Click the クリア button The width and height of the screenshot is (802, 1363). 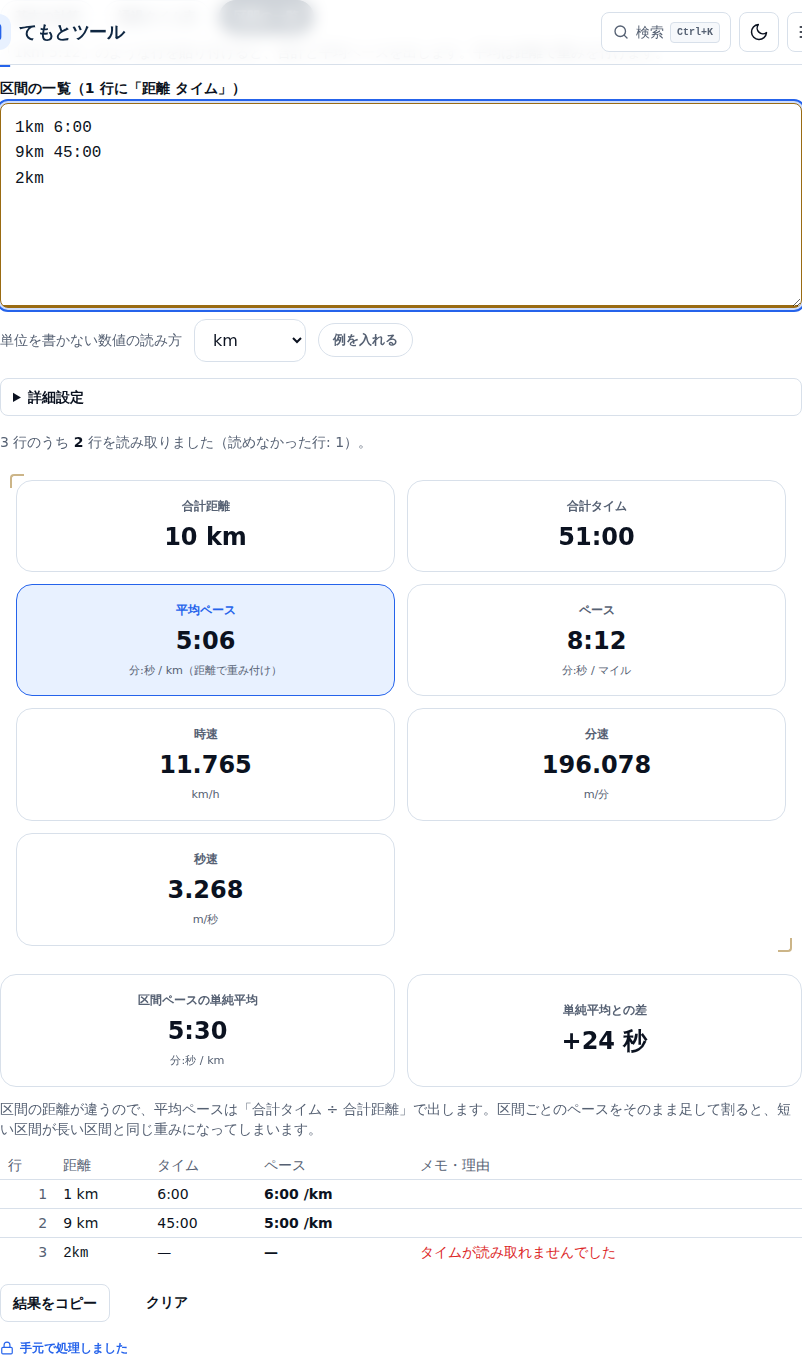click(x=167, y=1303)
